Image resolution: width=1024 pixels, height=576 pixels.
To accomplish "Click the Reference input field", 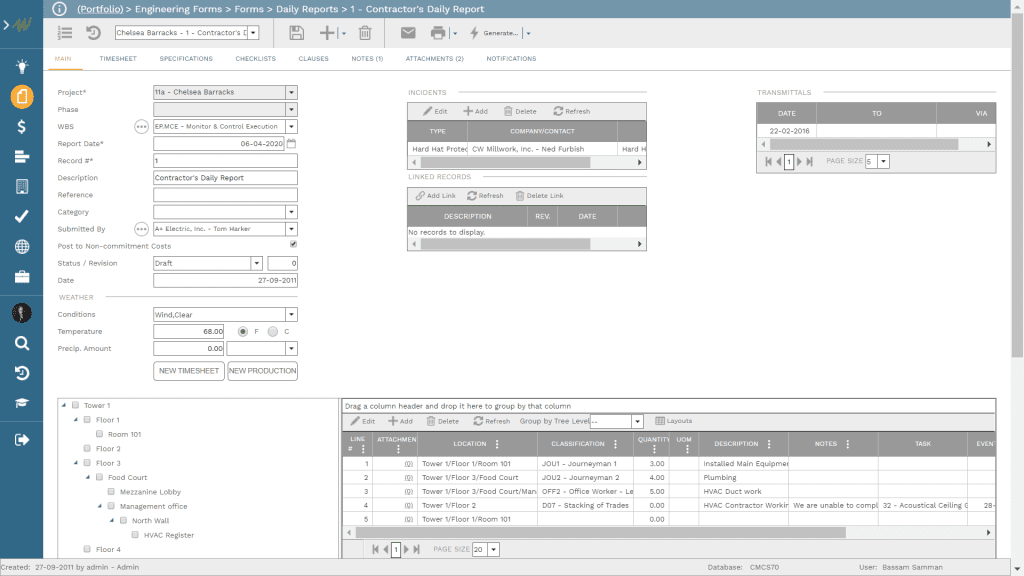I will click(225, 195).
